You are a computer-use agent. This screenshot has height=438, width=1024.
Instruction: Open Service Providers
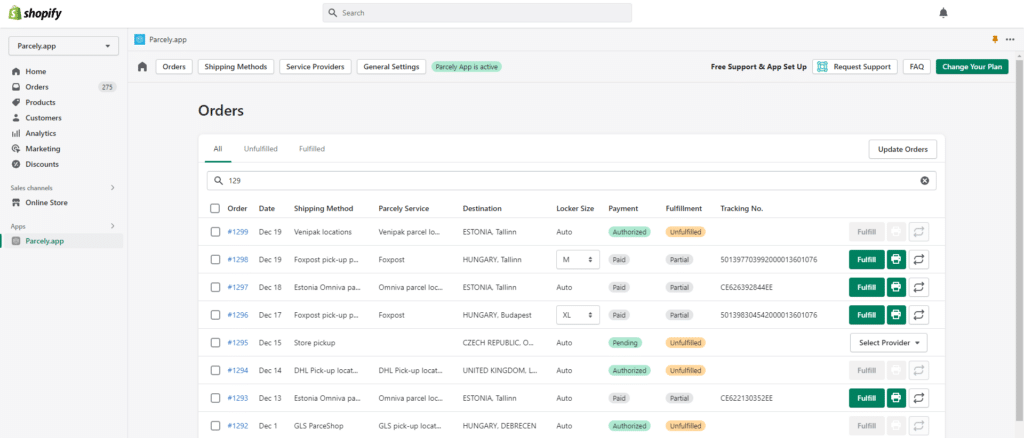click(x=315, y=67)
